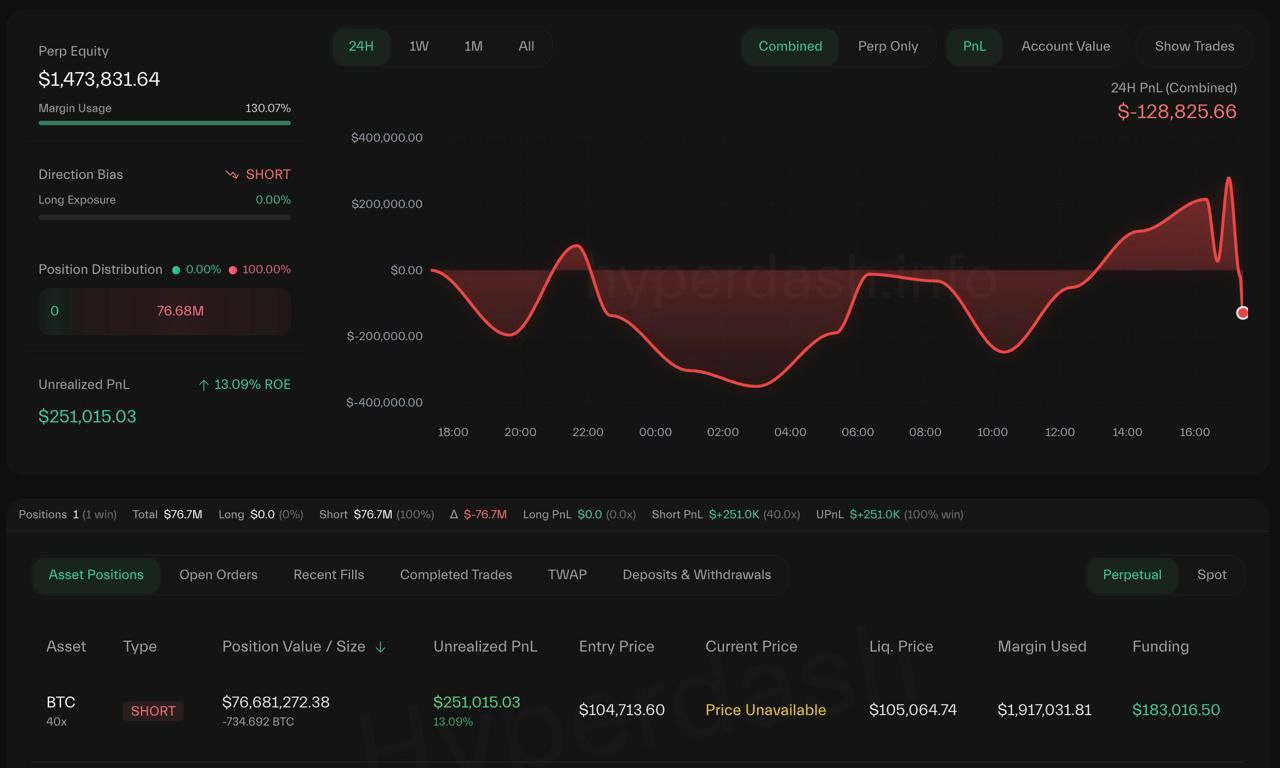Click the funding value $183,016.50

click(x=1176, y=710)
